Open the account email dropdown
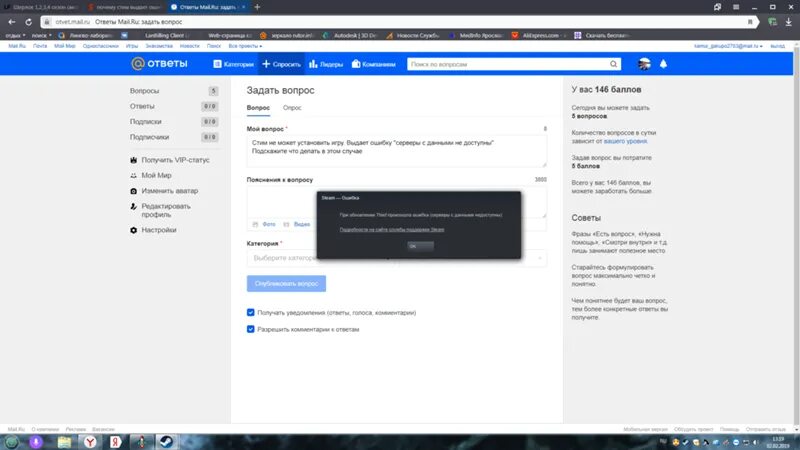The image size is (800, 450). 728,46
